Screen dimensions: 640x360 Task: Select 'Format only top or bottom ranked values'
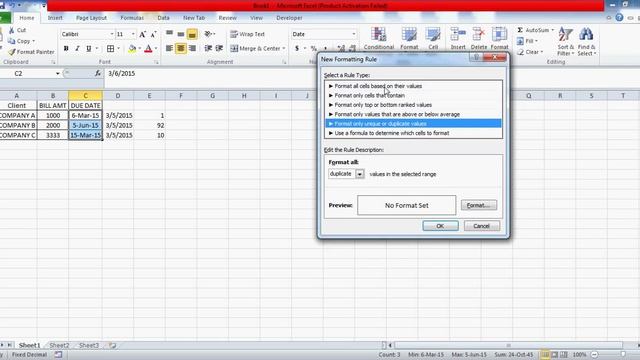[413, 105]
